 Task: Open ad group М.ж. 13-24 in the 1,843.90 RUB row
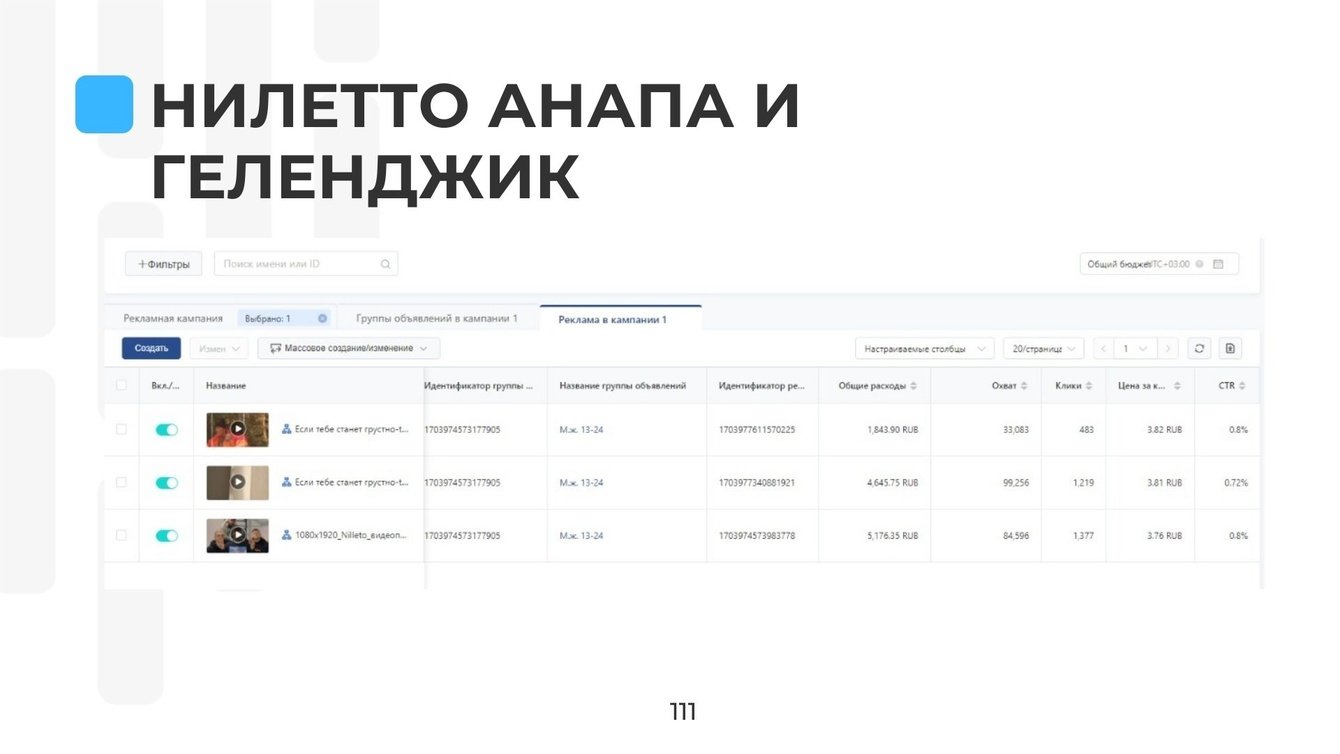(x=581, y=430)
